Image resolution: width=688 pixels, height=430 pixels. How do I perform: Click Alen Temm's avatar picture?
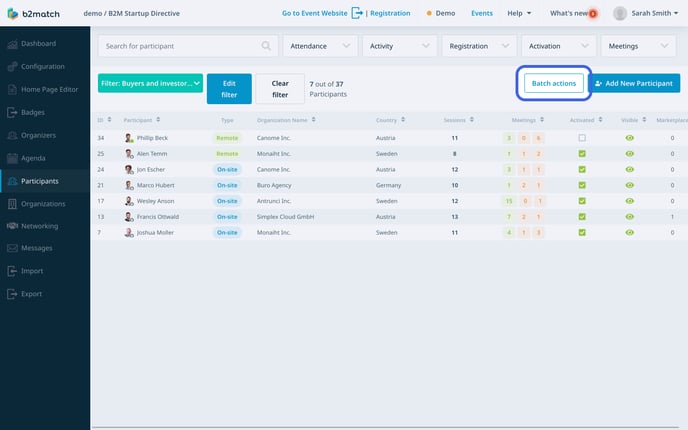129,154
